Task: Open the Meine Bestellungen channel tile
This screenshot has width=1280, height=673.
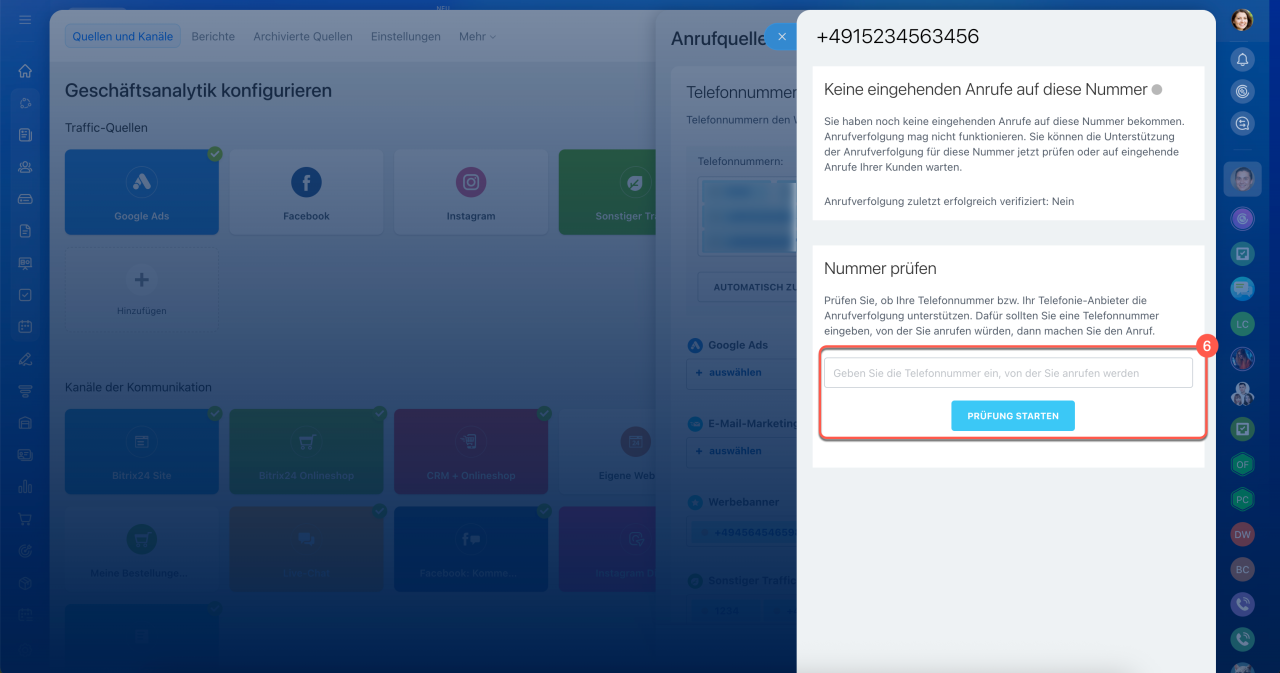Action: coord(142,549)
